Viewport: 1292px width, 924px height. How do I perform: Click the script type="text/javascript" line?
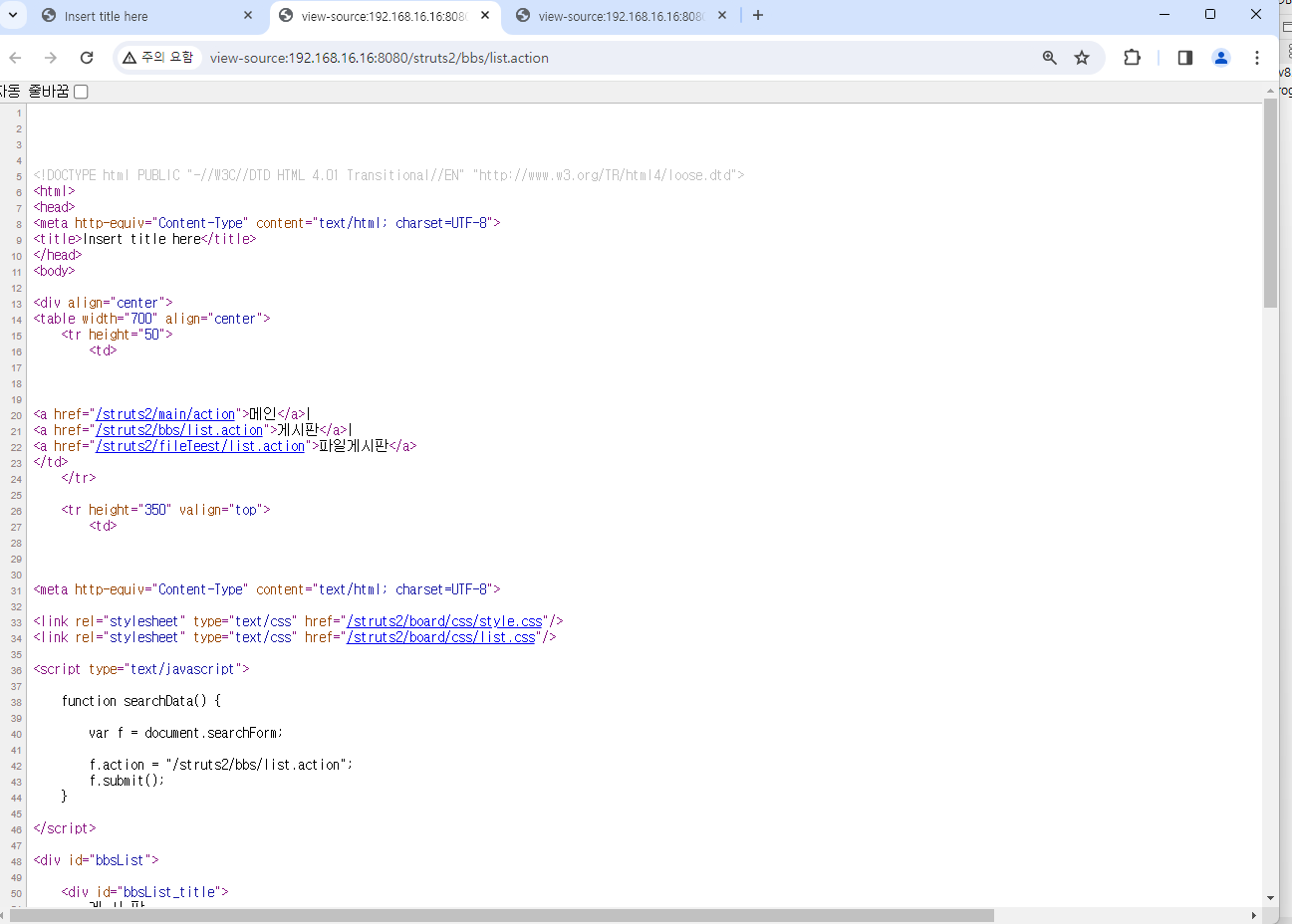141,669
